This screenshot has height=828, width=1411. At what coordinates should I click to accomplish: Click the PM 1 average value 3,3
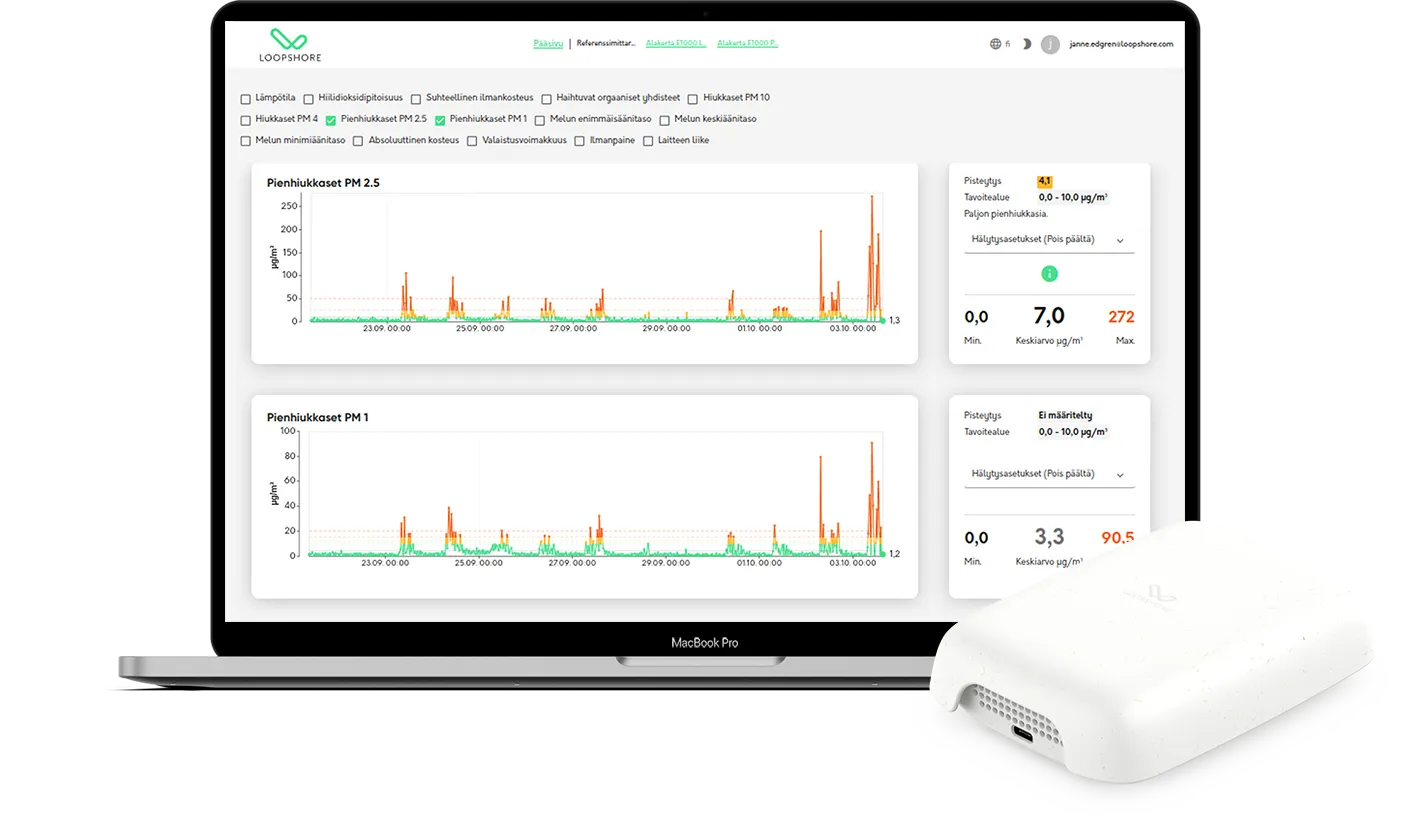1048,538
